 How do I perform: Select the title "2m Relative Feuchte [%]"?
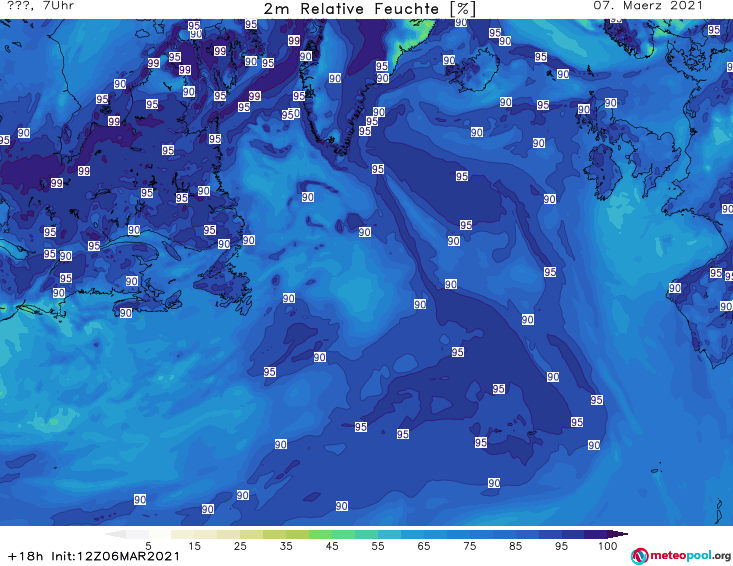pyautogui.click(x=369, y=9)
